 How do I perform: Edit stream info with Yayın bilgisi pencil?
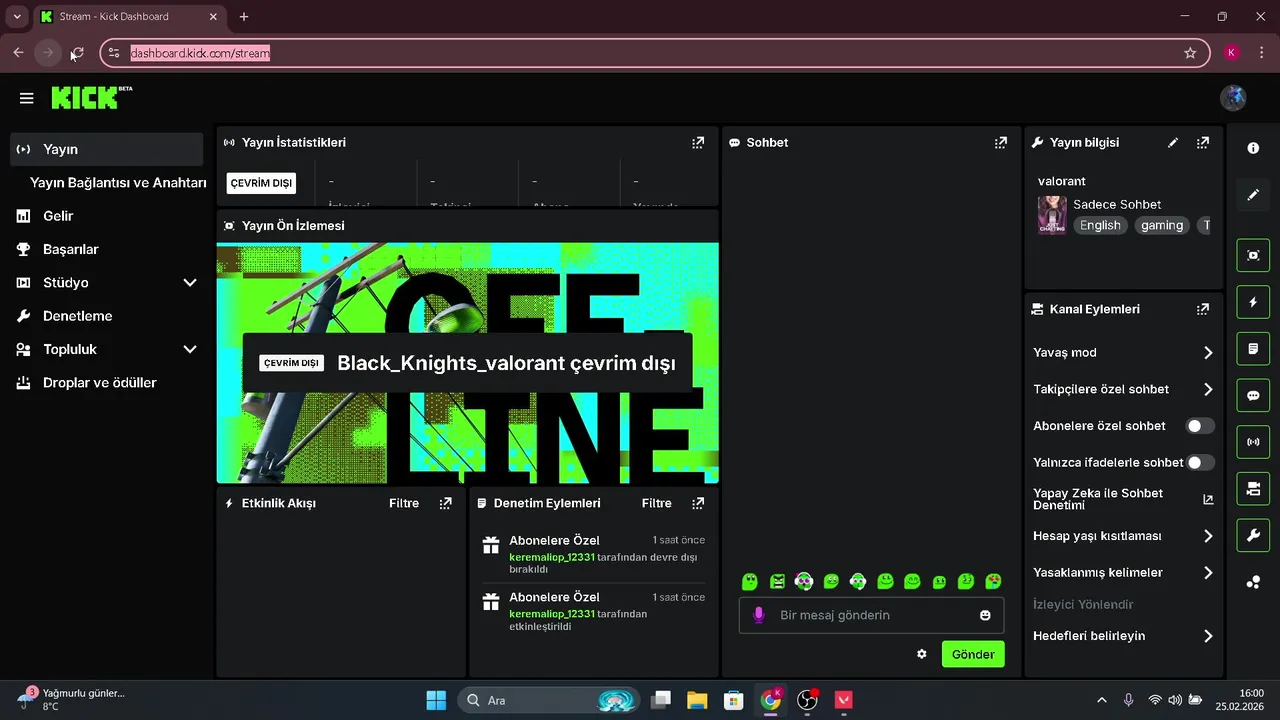1173,143
